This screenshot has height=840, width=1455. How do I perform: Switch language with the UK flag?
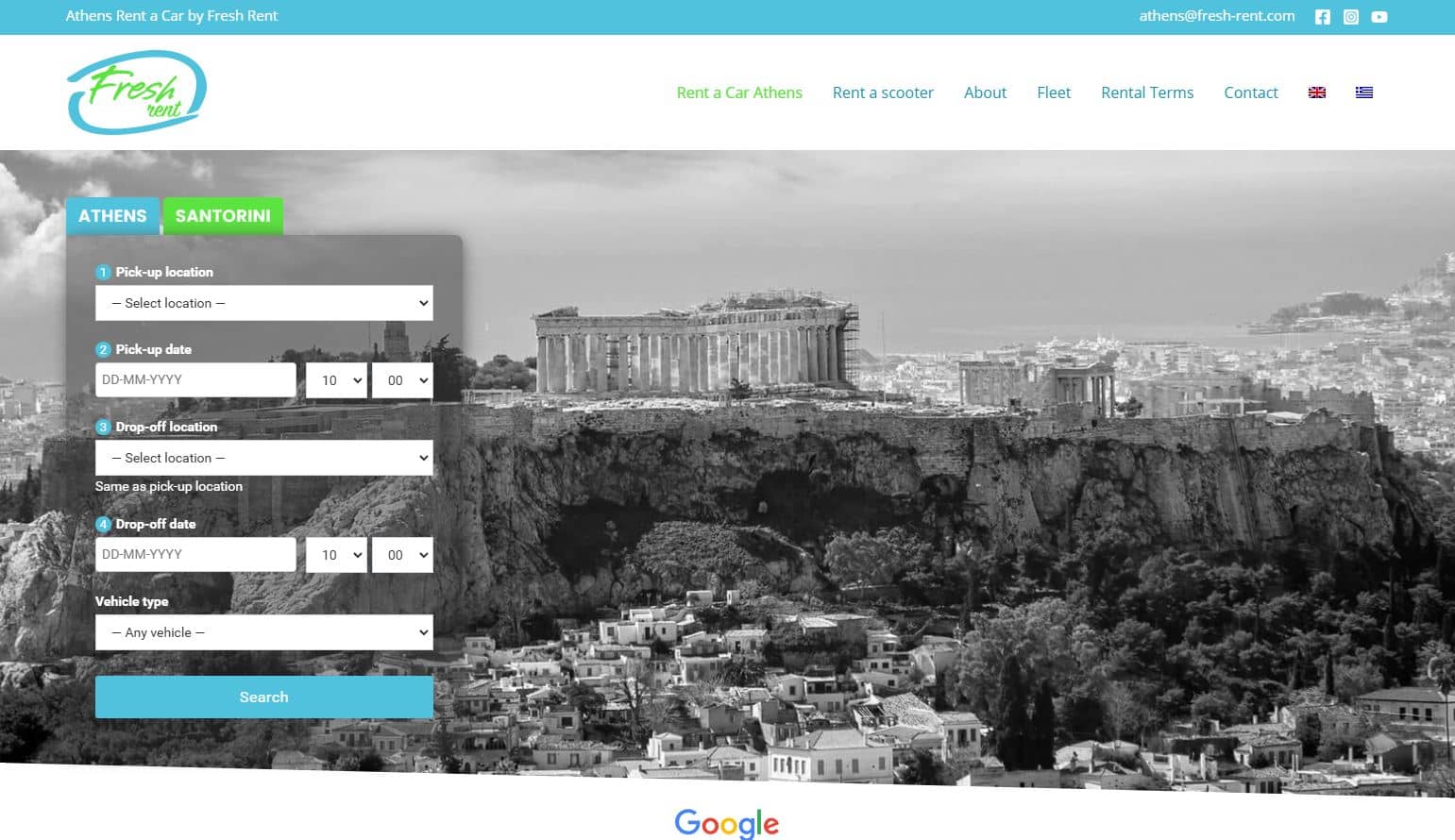1316,92
